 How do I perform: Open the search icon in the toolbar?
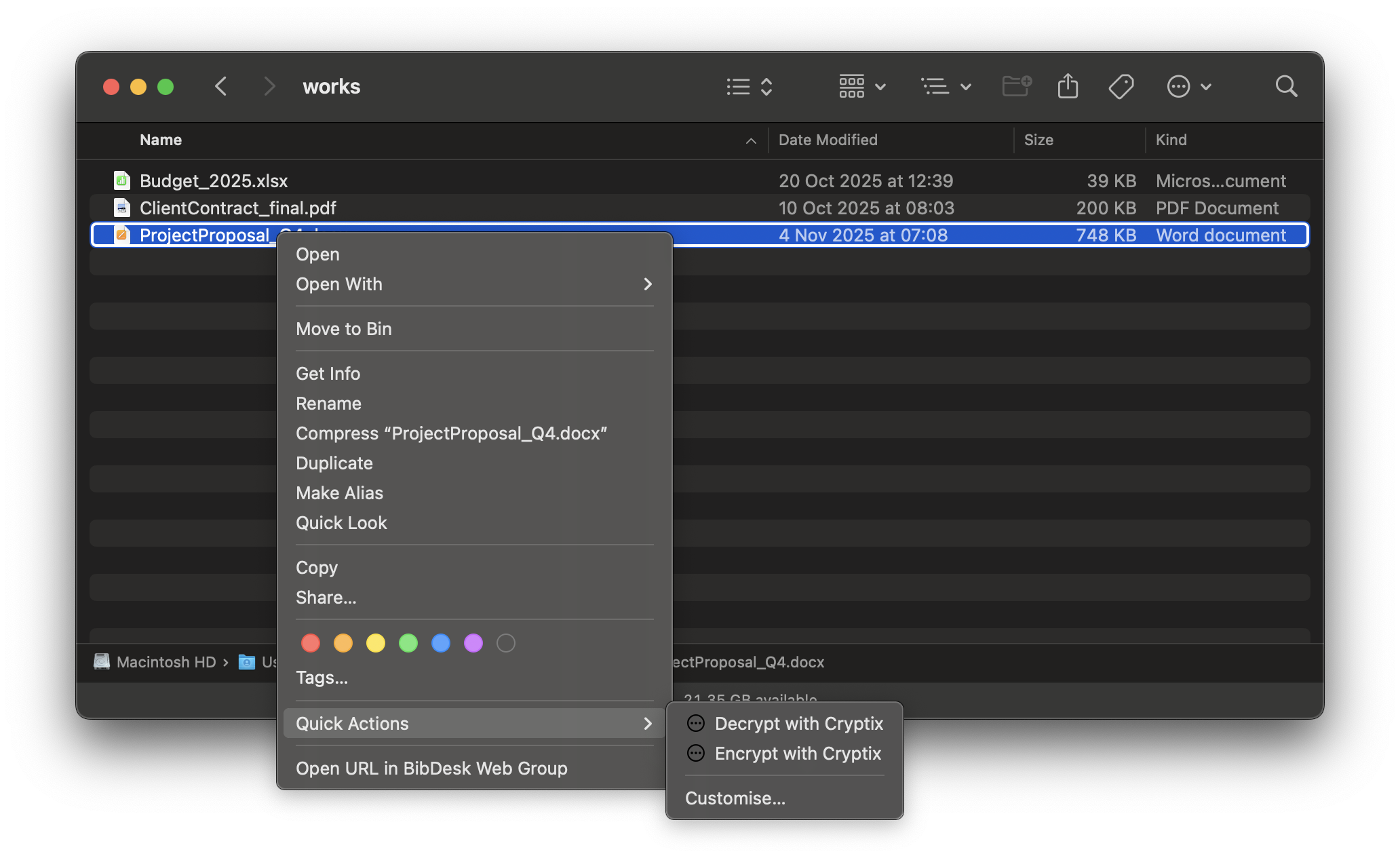pyautogui.click(x=1286, y=86)
